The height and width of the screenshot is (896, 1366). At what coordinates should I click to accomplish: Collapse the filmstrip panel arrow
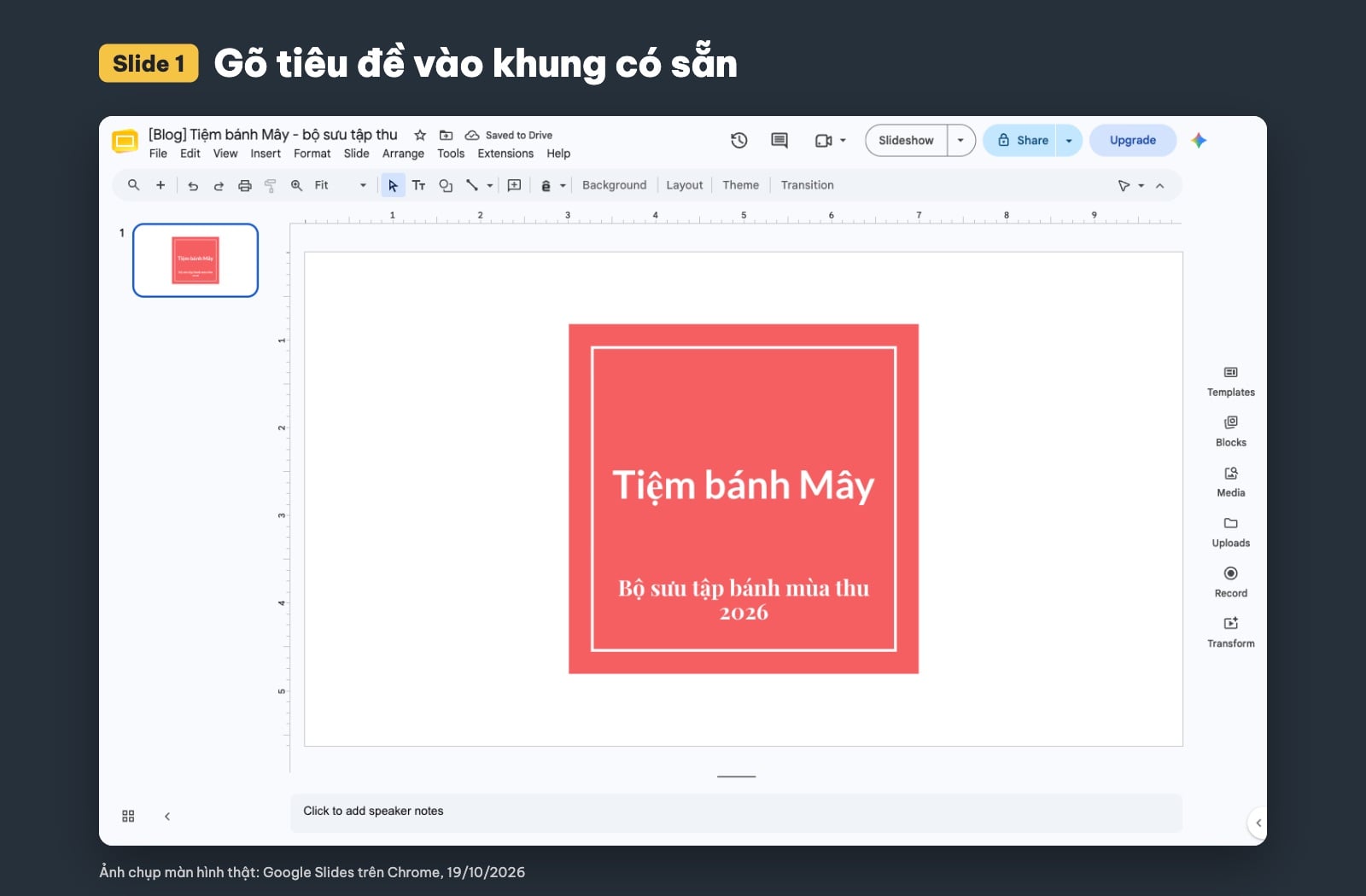point(167,817)
